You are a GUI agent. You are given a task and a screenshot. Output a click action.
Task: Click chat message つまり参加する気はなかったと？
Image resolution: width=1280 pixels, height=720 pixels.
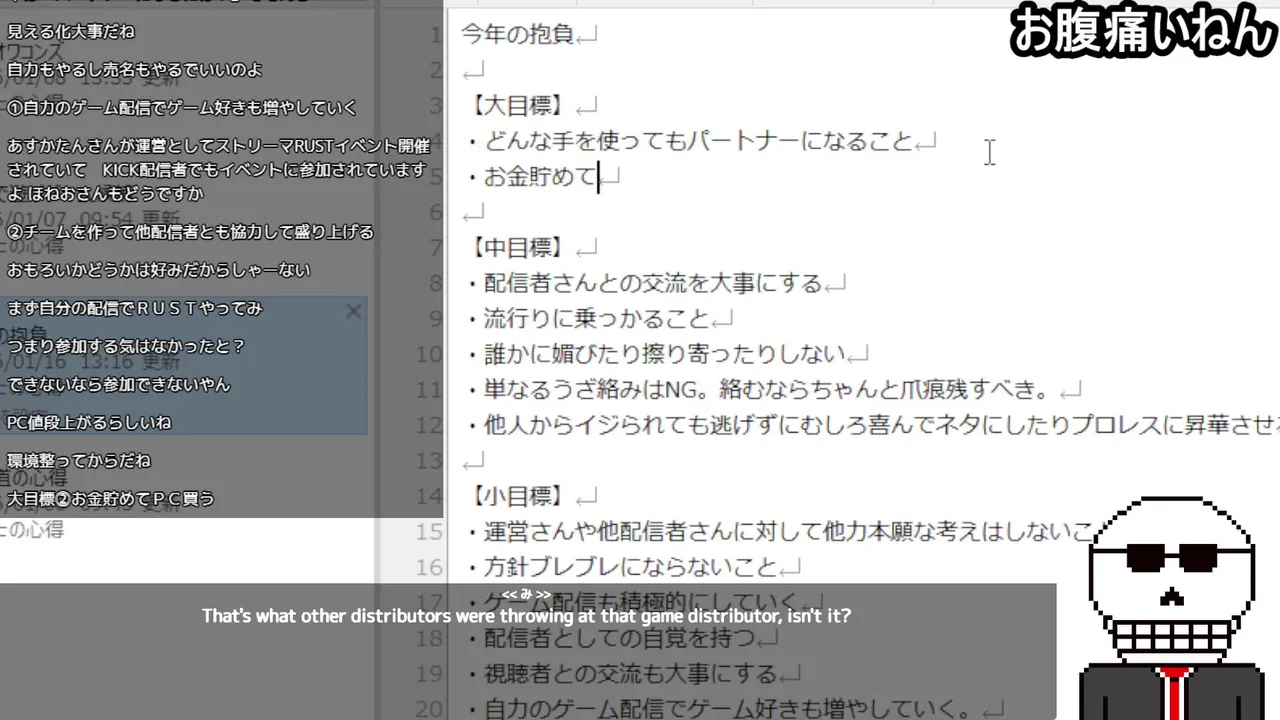(126, 346)
